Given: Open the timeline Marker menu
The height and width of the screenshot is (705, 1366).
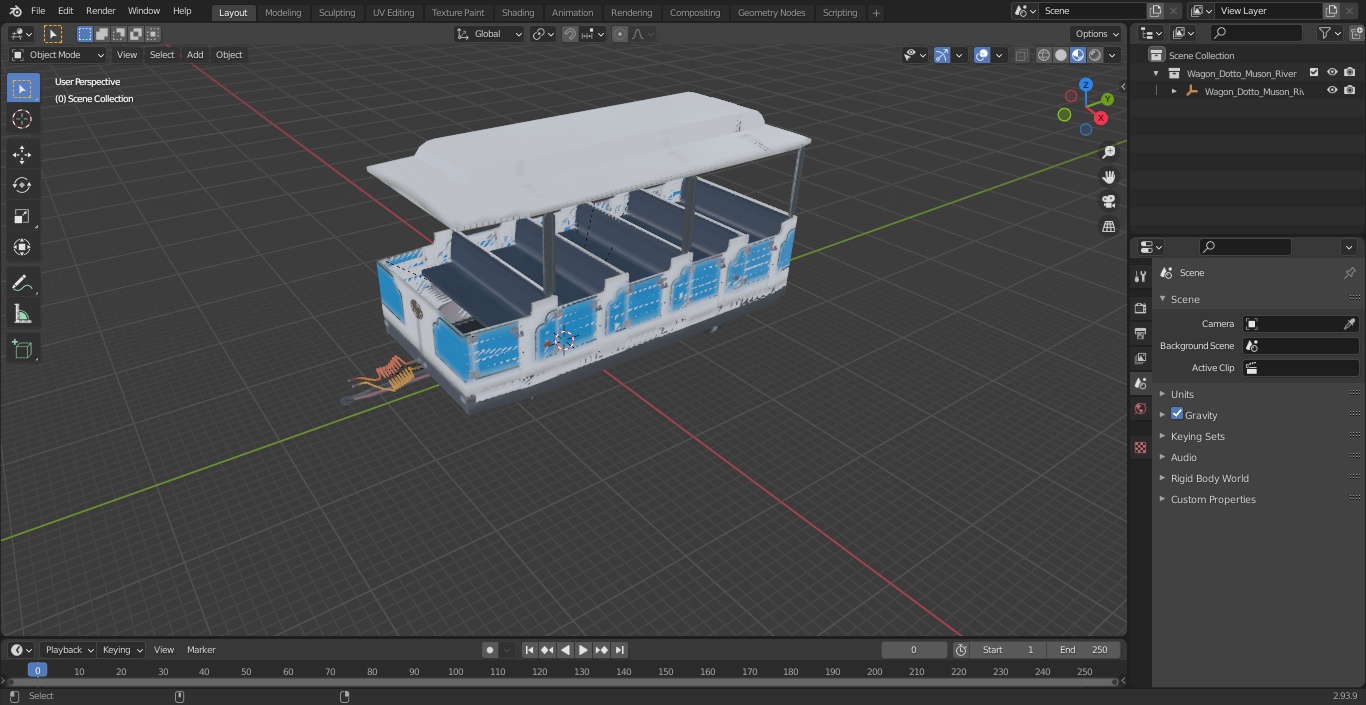Looking at the screenshot, I should 201,650.
